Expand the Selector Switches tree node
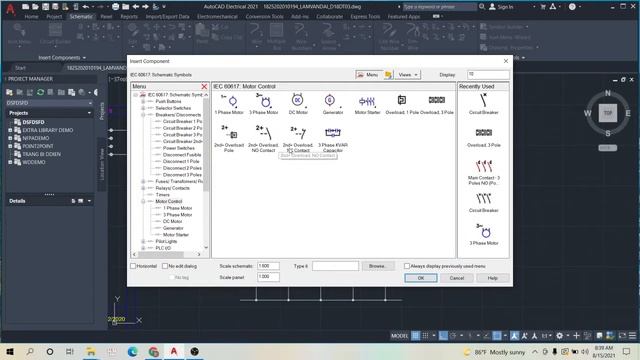Viewport: 640px width, 360px height. click(x=143, y=108)
